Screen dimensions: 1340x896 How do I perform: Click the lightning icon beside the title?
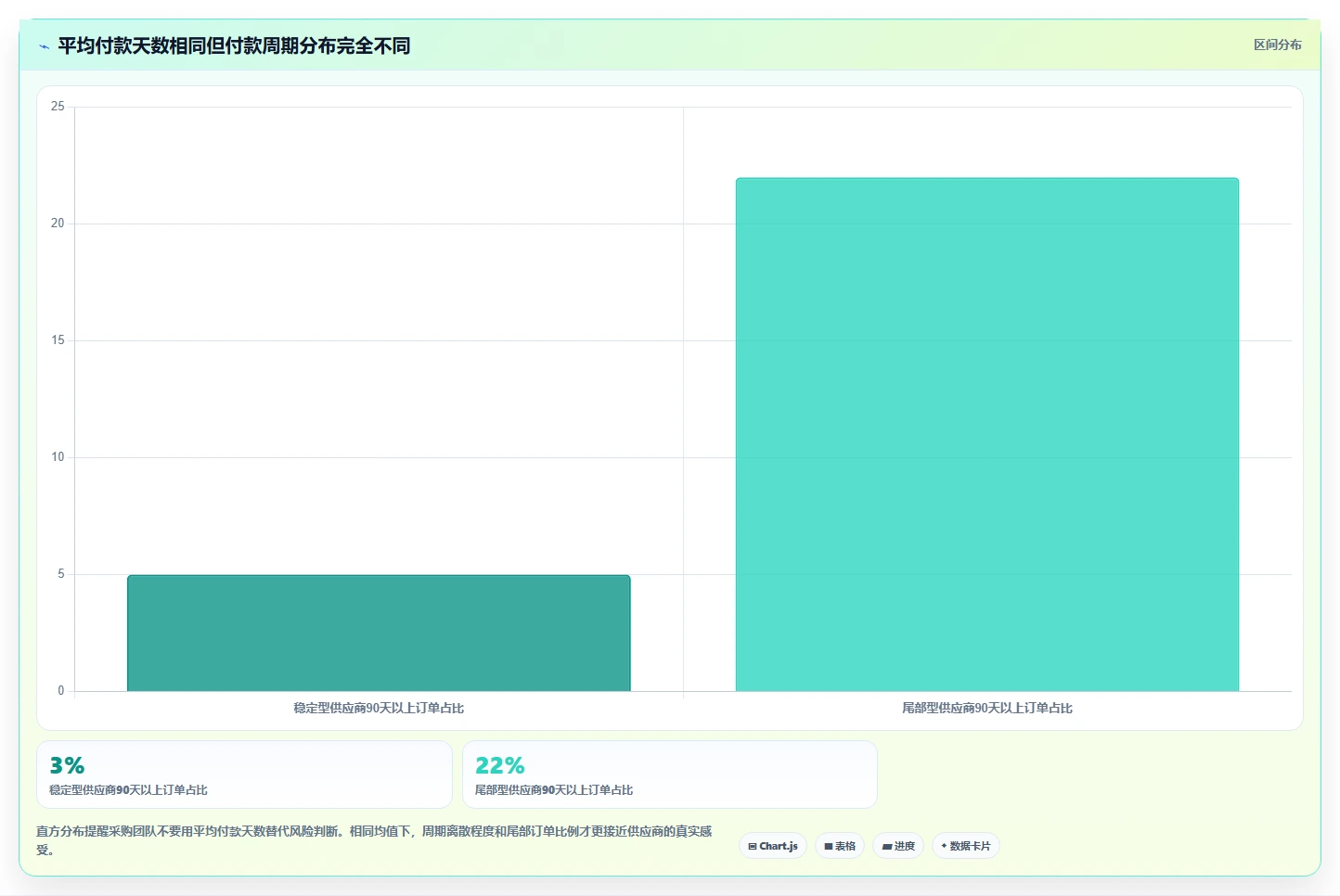tap(44, 46)
